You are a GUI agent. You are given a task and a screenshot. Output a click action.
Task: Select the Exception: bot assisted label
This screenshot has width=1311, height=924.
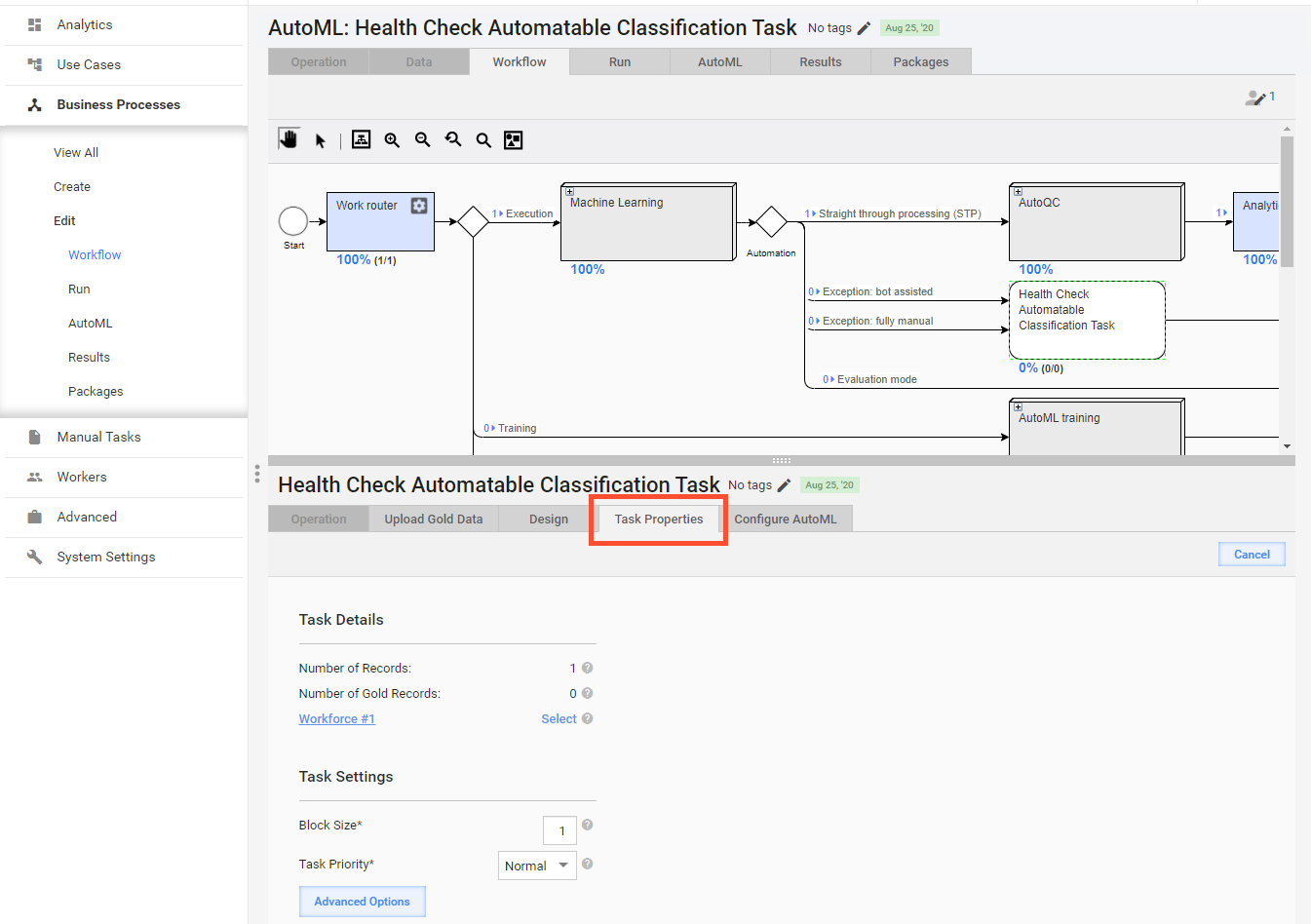click(877, 291)
